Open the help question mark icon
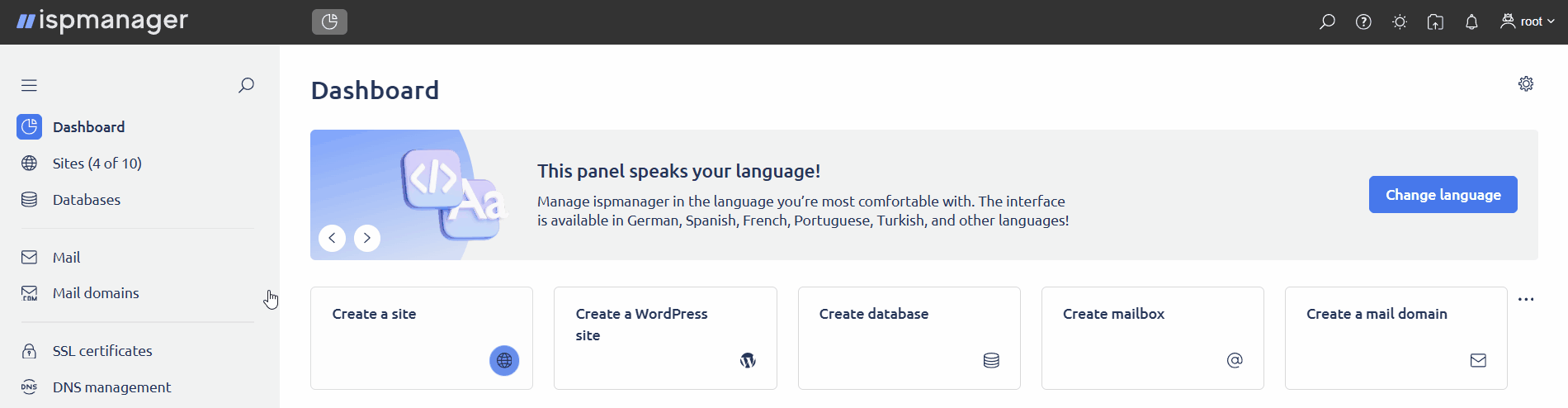This screenshot has width=1568, height=408. point(1363,22)
